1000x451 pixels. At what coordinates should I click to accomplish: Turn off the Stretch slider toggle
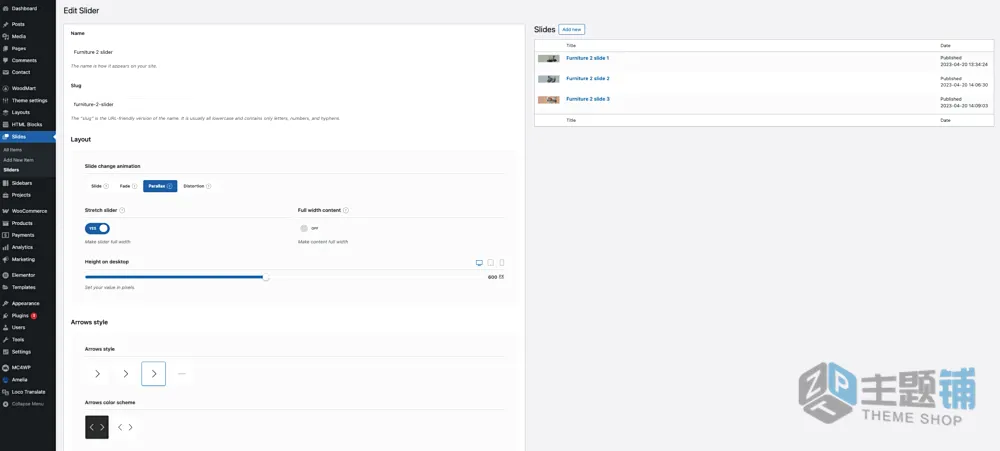97,228
